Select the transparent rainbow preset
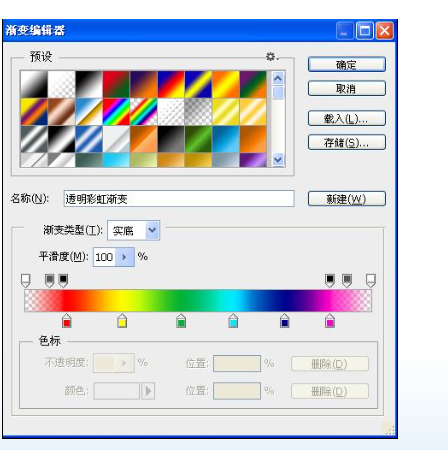The image size is (448, 450). 143,112
